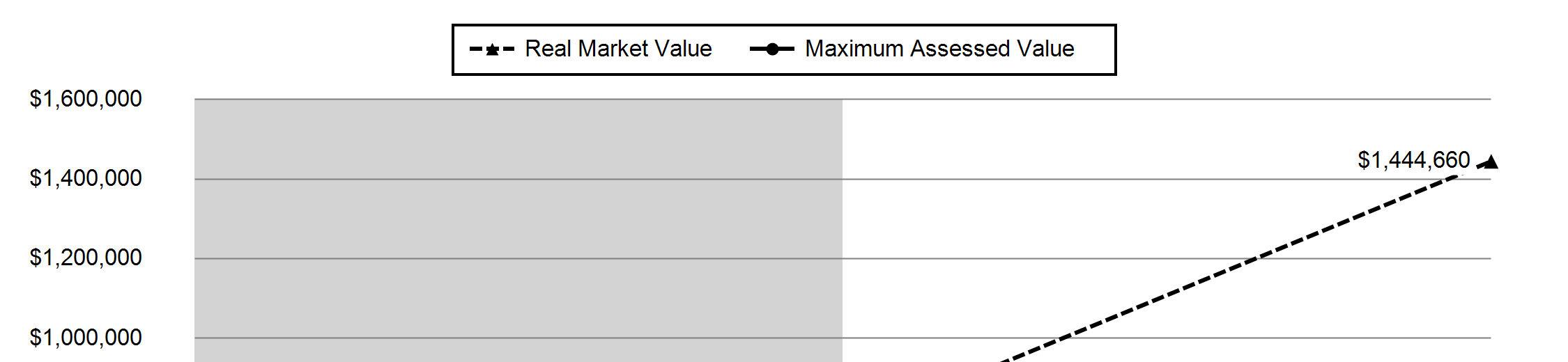
Task: Click the Maximum Assessed Value legend circle marker
Action: click(x=772, y=49)
